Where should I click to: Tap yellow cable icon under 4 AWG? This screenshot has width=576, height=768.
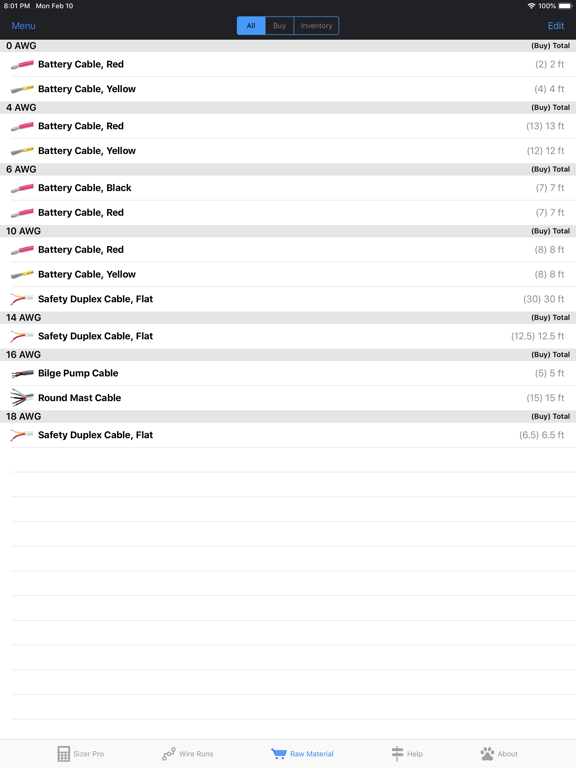pos(22,151)
